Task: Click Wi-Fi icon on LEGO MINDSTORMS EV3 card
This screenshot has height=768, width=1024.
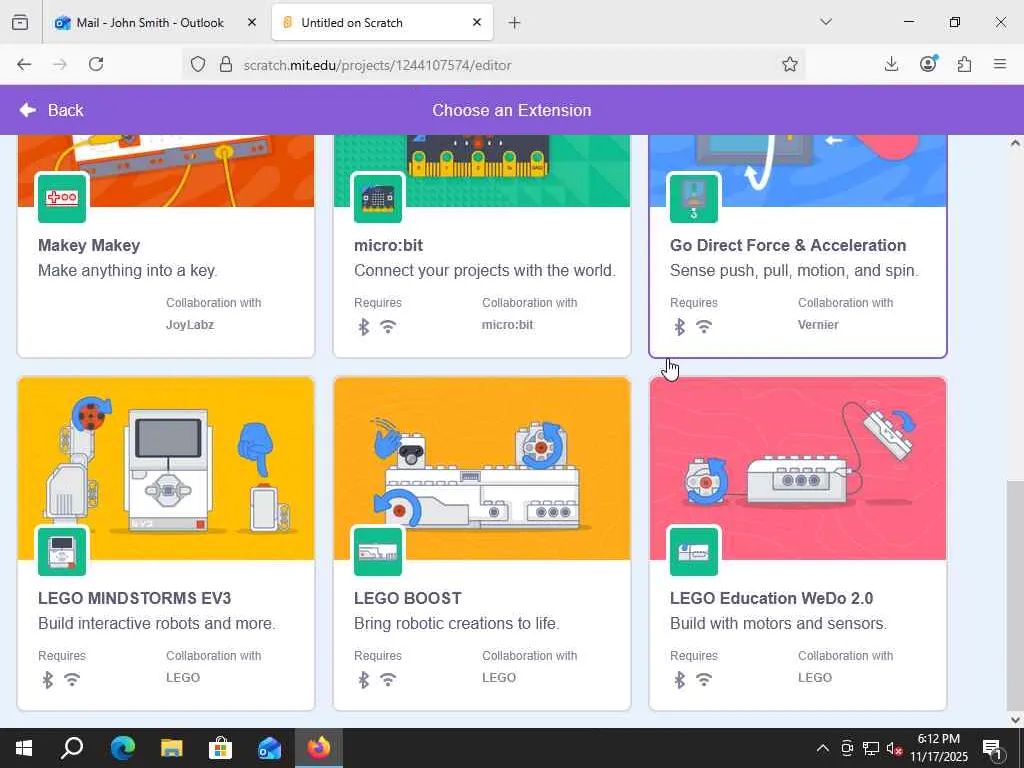Action: coord(72,680)
